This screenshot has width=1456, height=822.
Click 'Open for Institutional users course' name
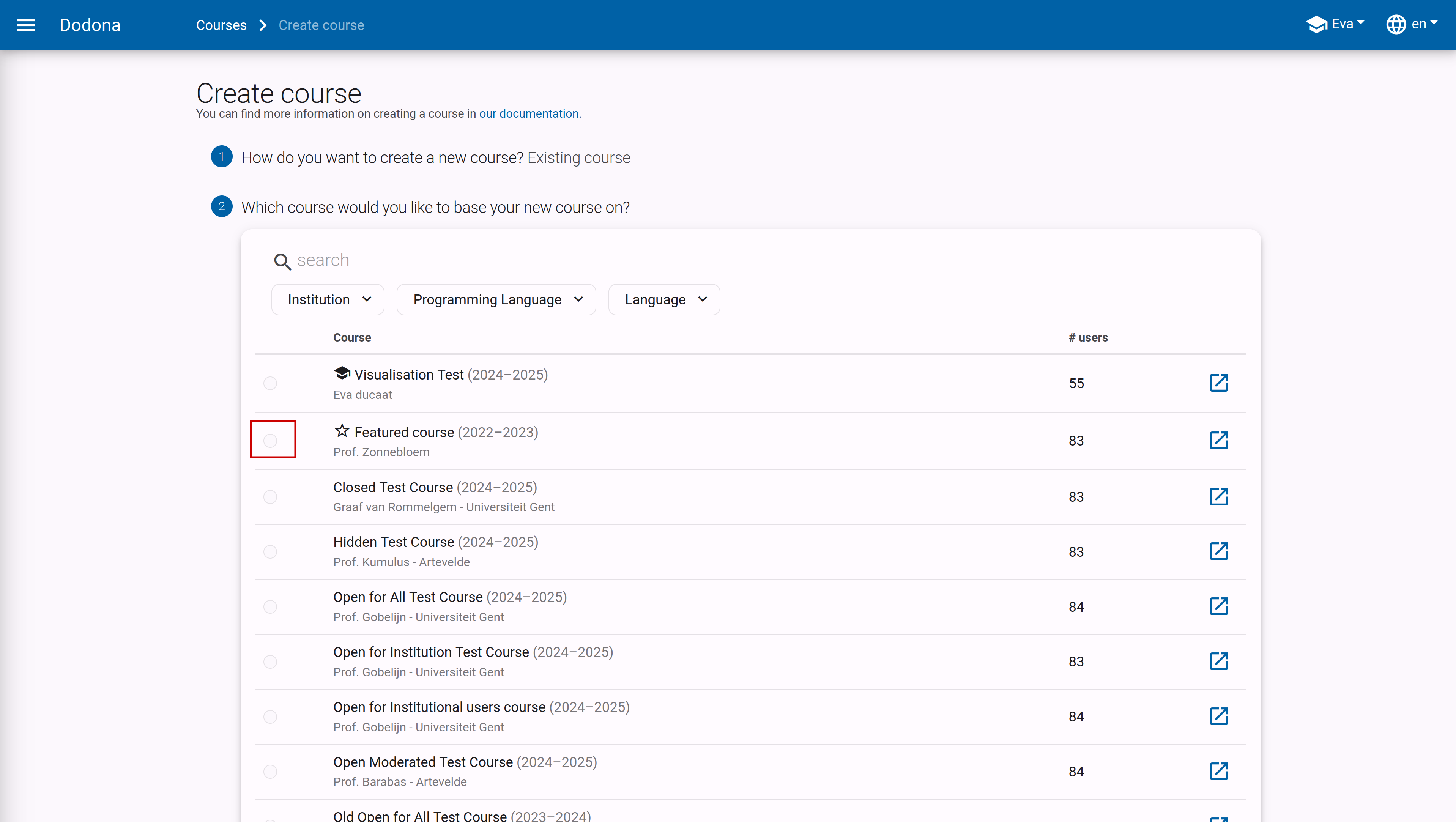pos(439,707)
